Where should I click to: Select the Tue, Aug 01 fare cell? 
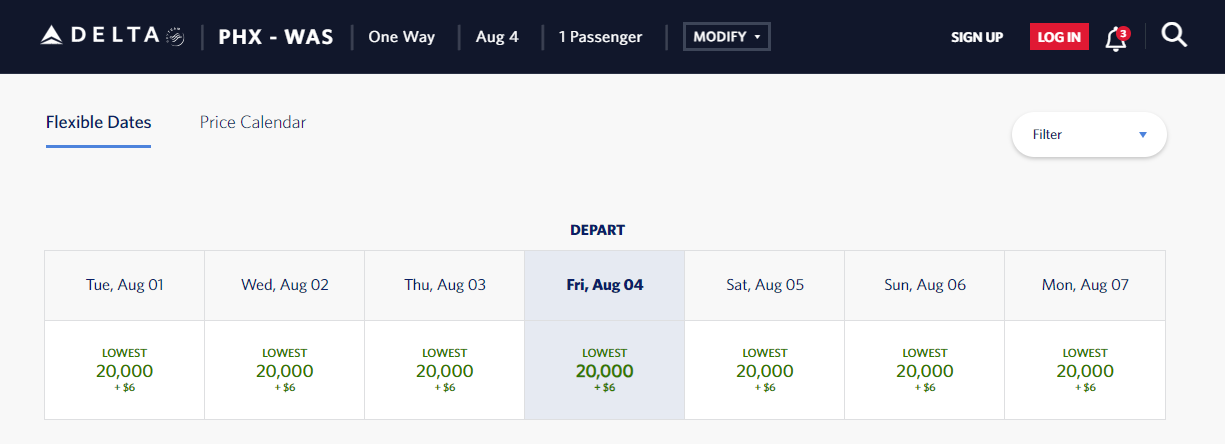(125, 370)
